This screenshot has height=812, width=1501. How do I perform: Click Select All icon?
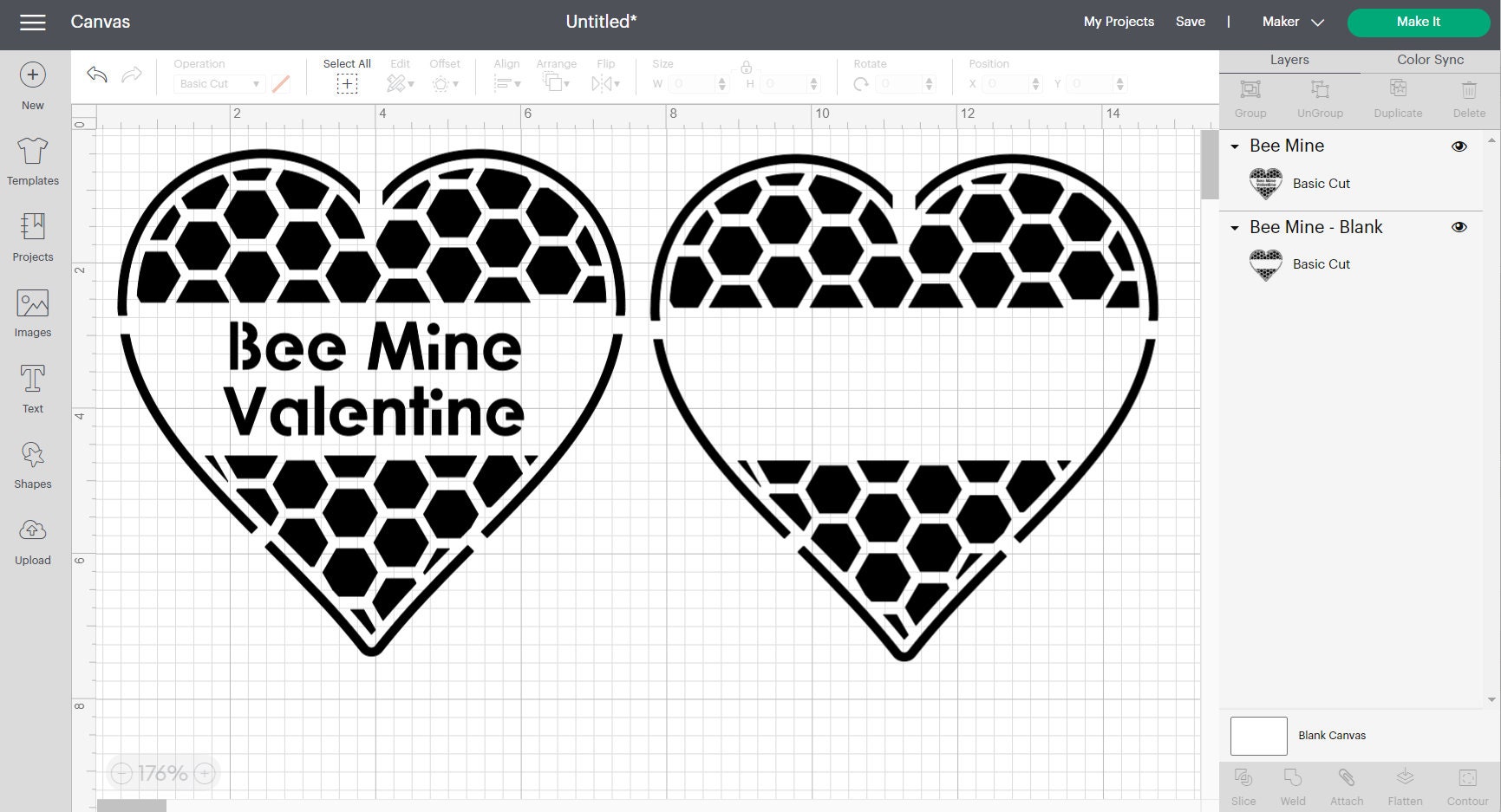pyautogui.click(x=347, y=83)
